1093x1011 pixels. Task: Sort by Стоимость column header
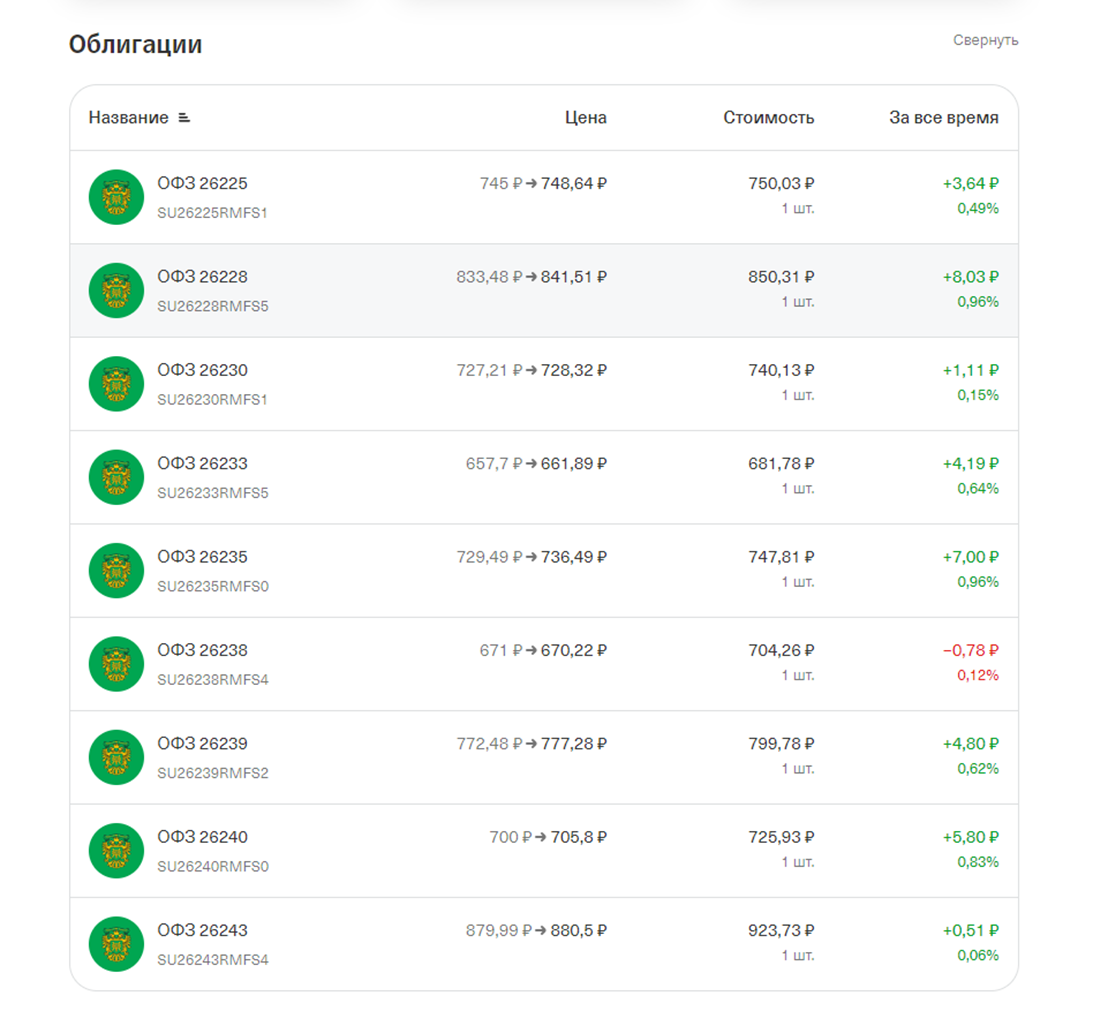click(x=768, y=118)
